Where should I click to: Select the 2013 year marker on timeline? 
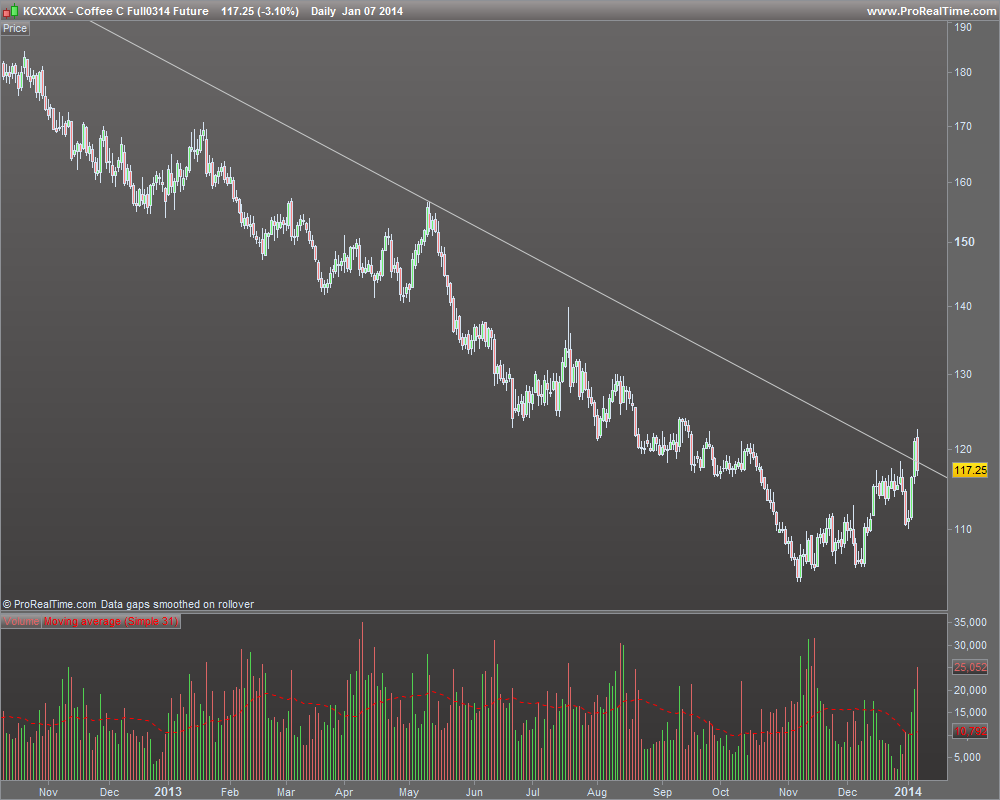(168, 791)
